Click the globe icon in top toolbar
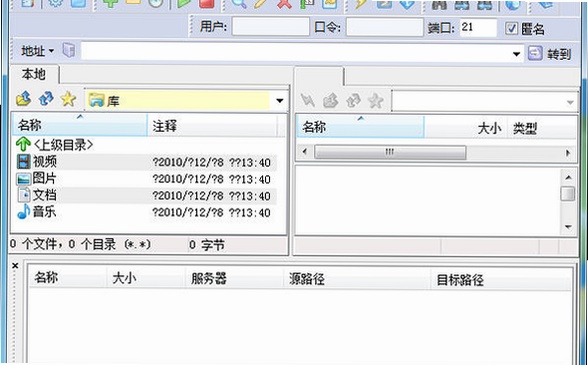588x365 pixels. [x=513, y=4]
